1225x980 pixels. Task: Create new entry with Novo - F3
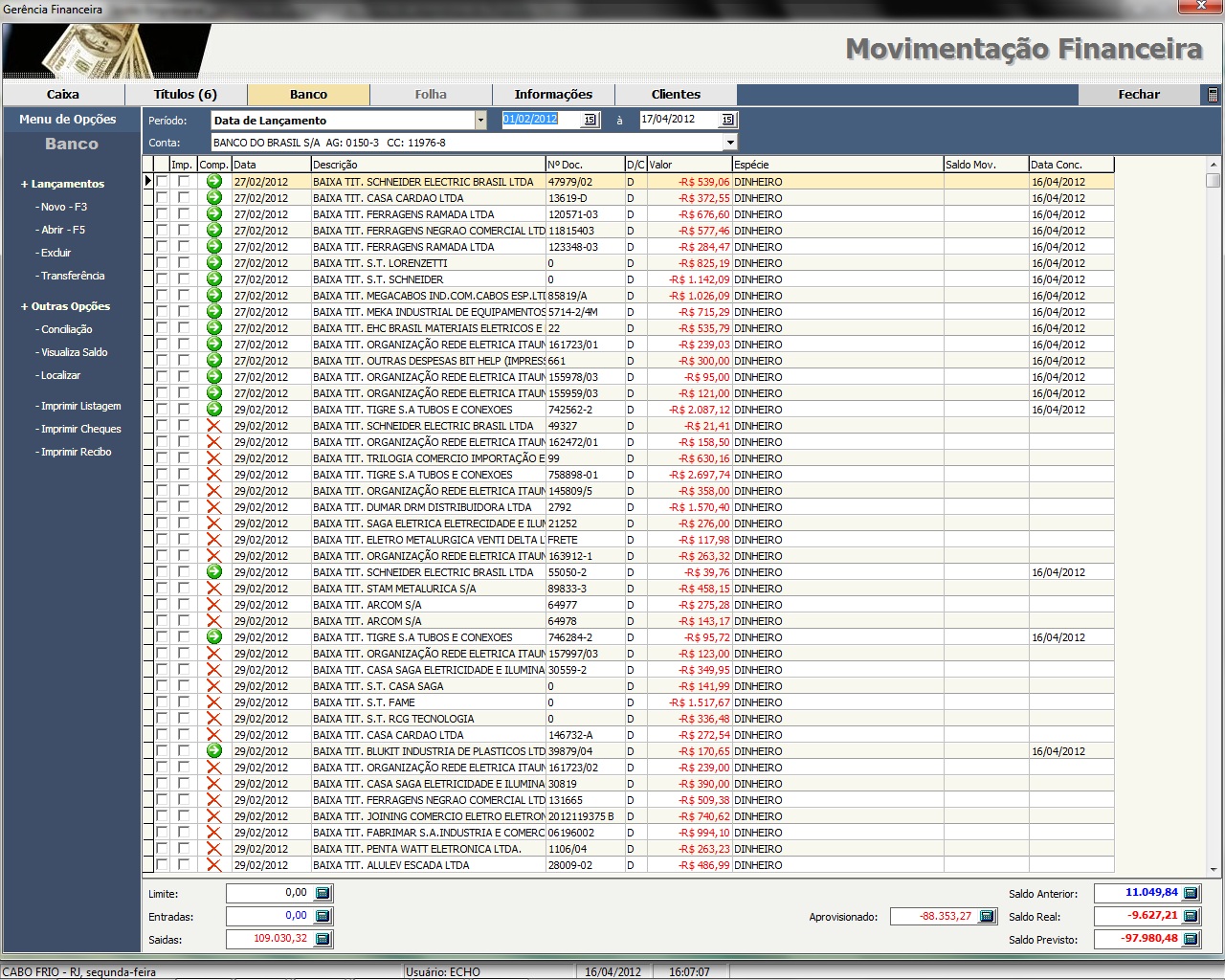(61, 207)
